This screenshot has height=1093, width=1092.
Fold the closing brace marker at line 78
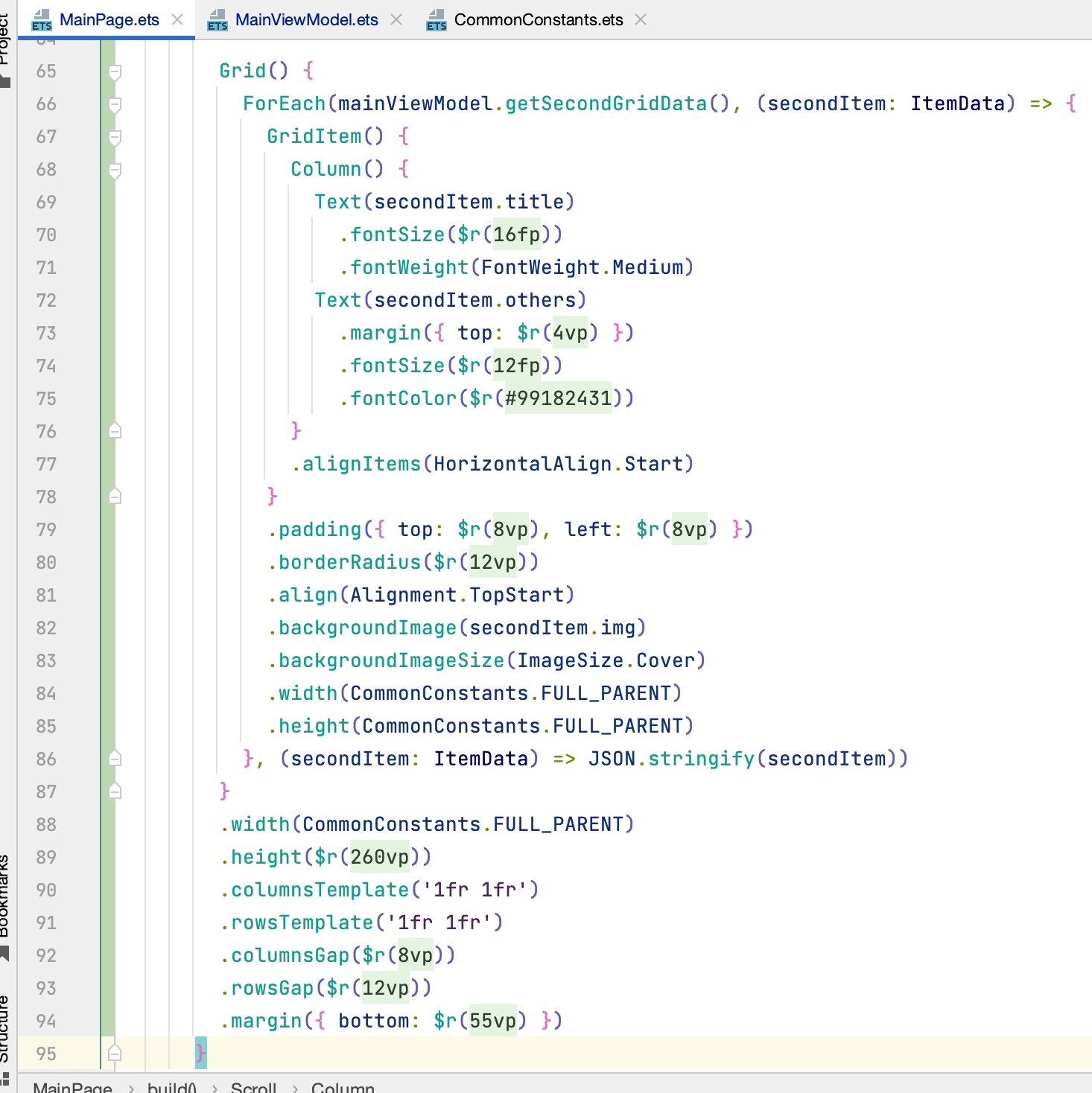point(115,496)
